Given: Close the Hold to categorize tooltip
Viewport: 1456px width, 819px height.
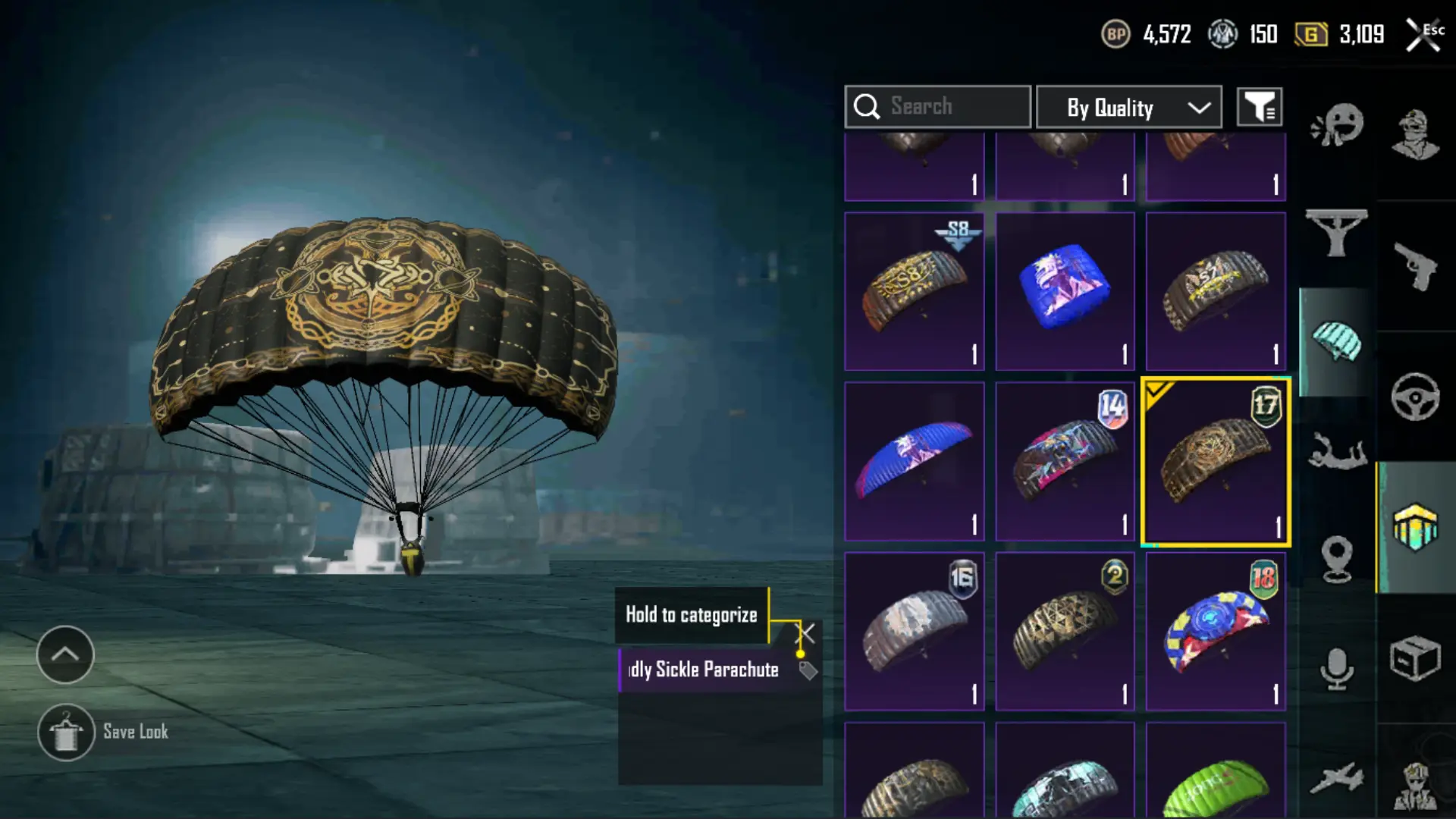Looking at the screenshot, I should pyautogui.click(x=807, y=633).
